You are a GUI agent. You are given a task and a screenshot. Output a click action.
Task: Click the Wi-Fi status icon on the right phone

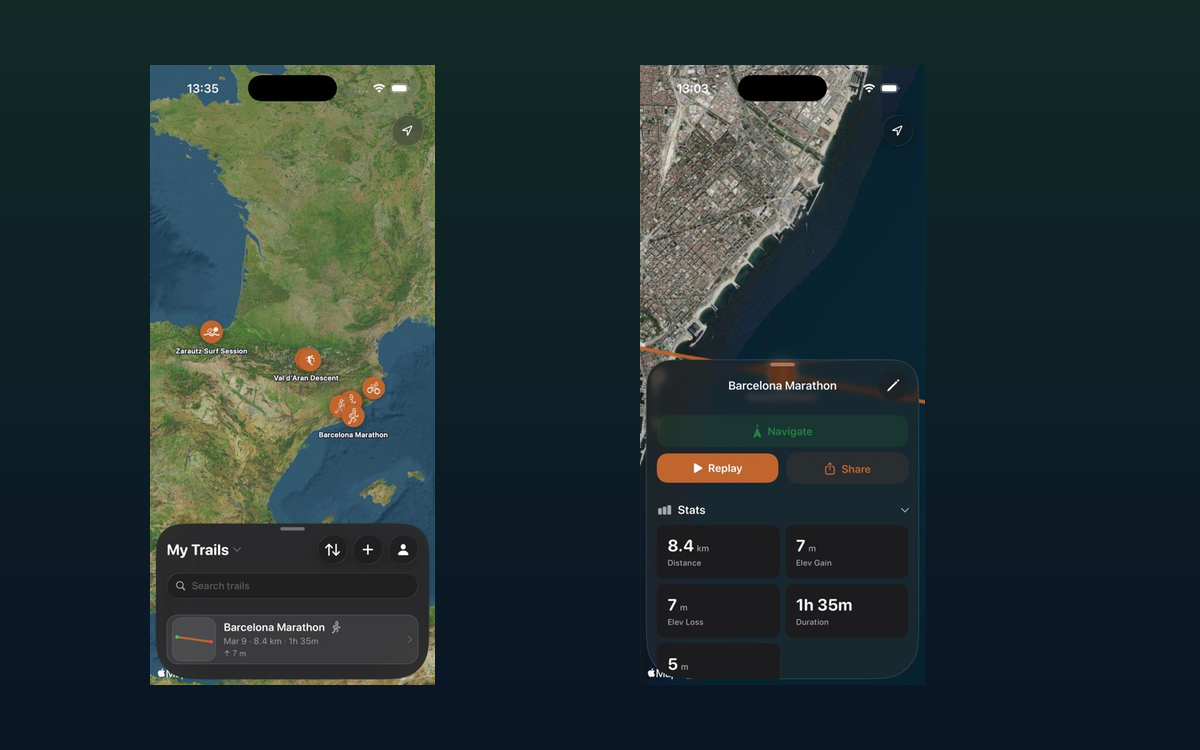(x=869, y=88)
